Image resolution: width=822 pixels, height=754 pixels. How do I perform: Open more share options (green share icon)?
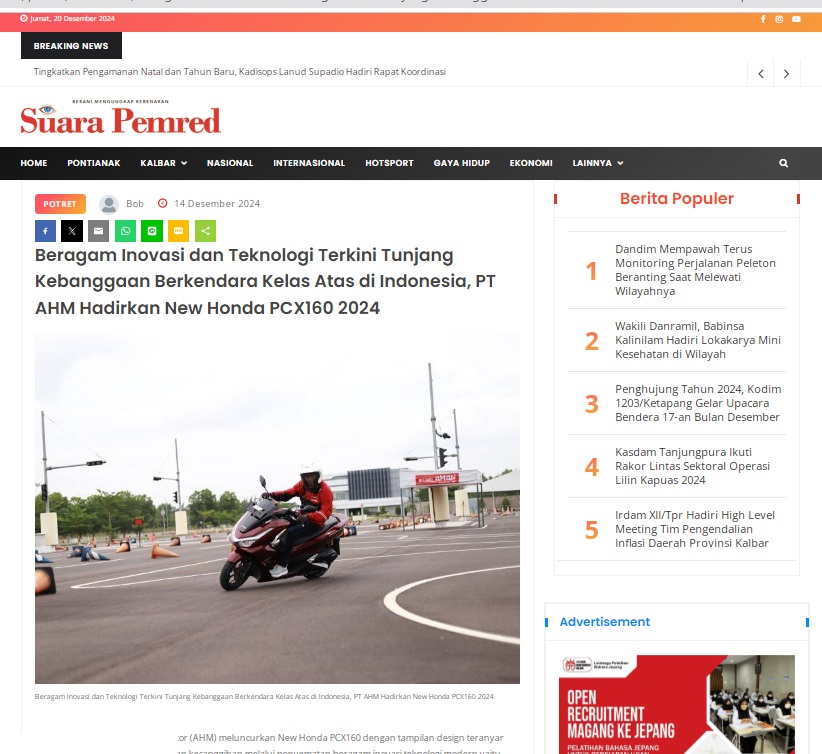pyautogui.click(x=206, y=231)
